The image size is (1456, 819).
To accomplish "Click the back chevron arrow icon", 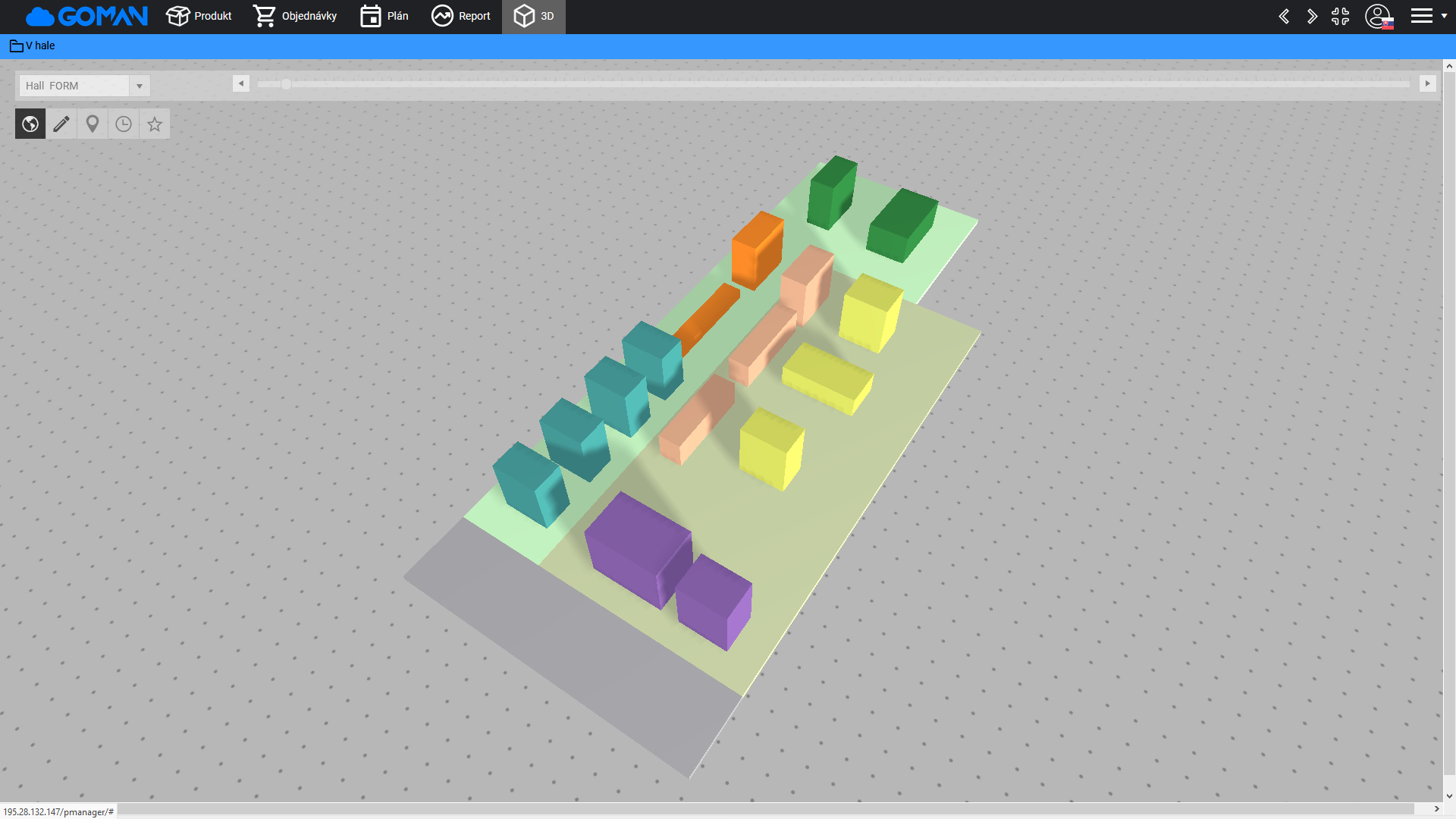I will pos(1284,16).
